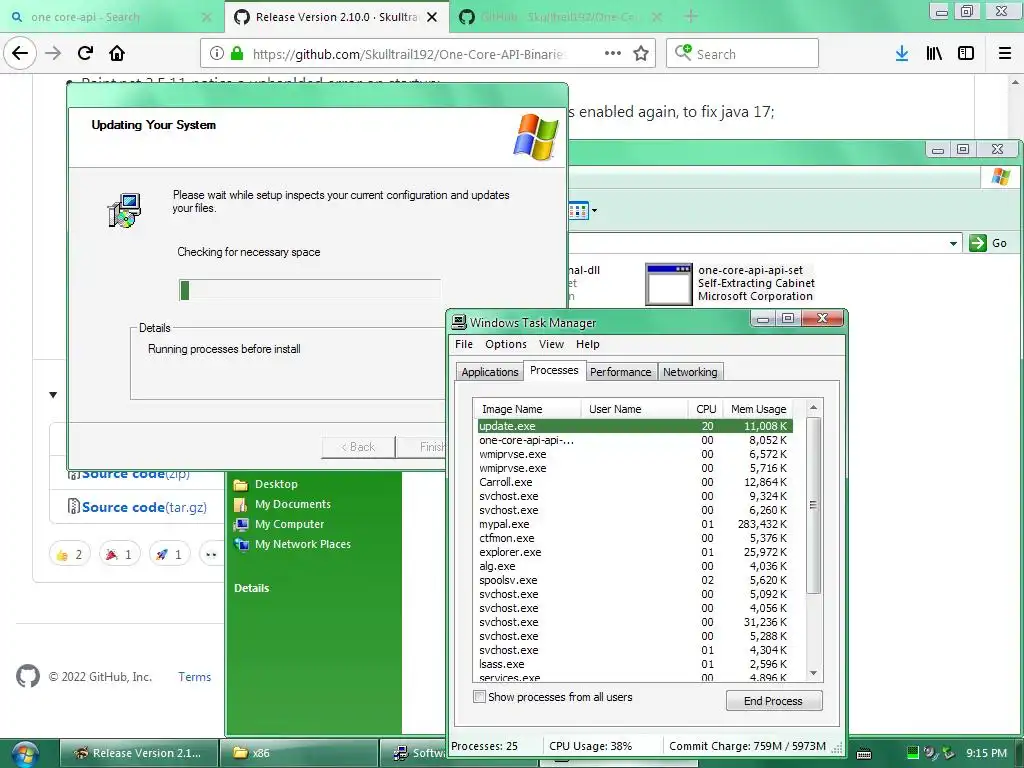This screenshot has height=768, width=1024.
Task: Open Task Manager Help menu
Action: click(588, 344)
